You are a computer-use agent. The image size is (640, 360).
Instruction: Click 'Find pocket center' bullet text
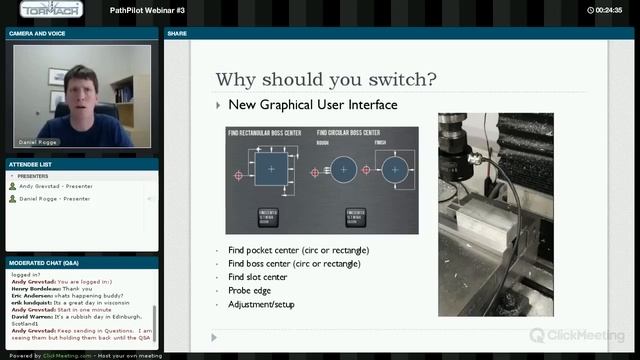pyautogui.click(x=298, y=250)
